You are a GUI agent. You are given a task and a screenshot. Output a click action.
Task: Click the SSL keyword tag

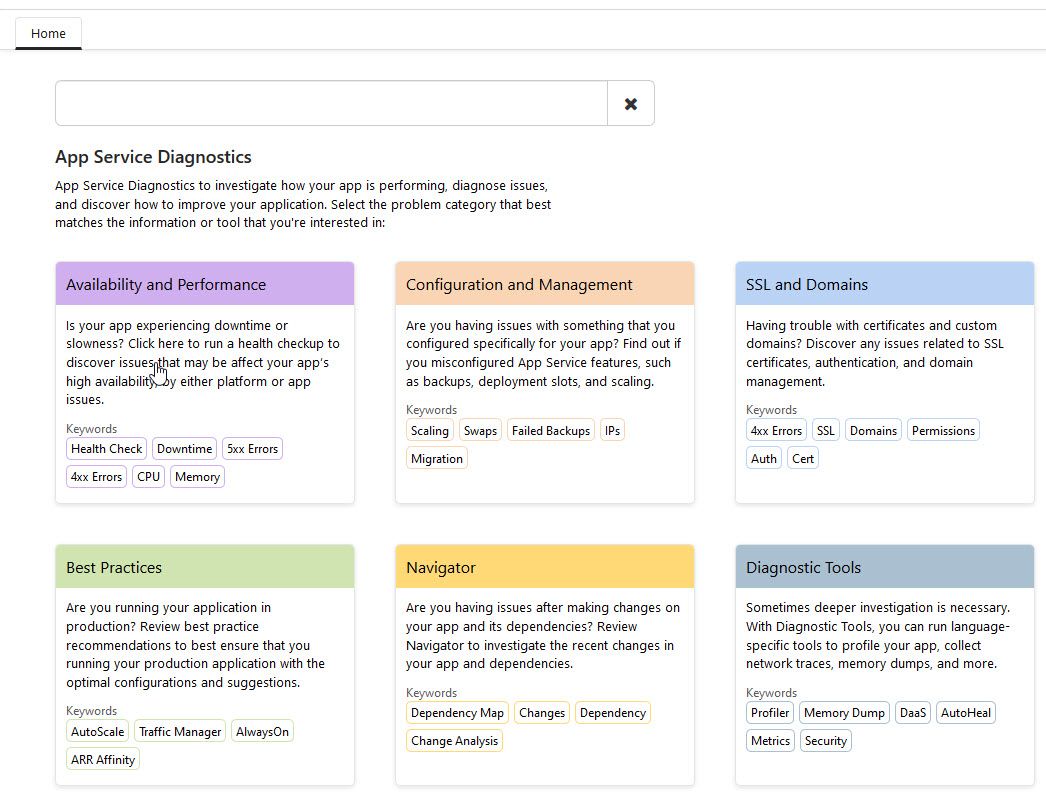coord(825,431)
